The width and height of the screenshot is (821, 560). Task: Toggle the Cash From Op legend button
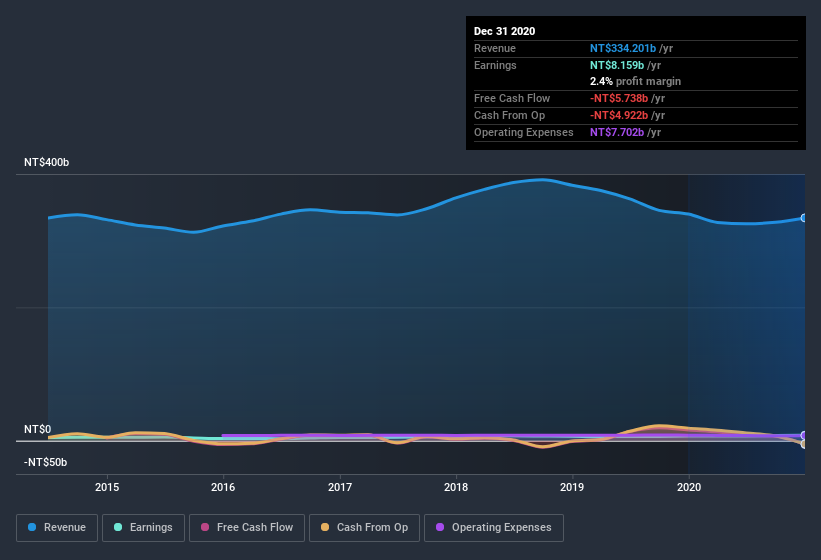click(x=364, y=528)
